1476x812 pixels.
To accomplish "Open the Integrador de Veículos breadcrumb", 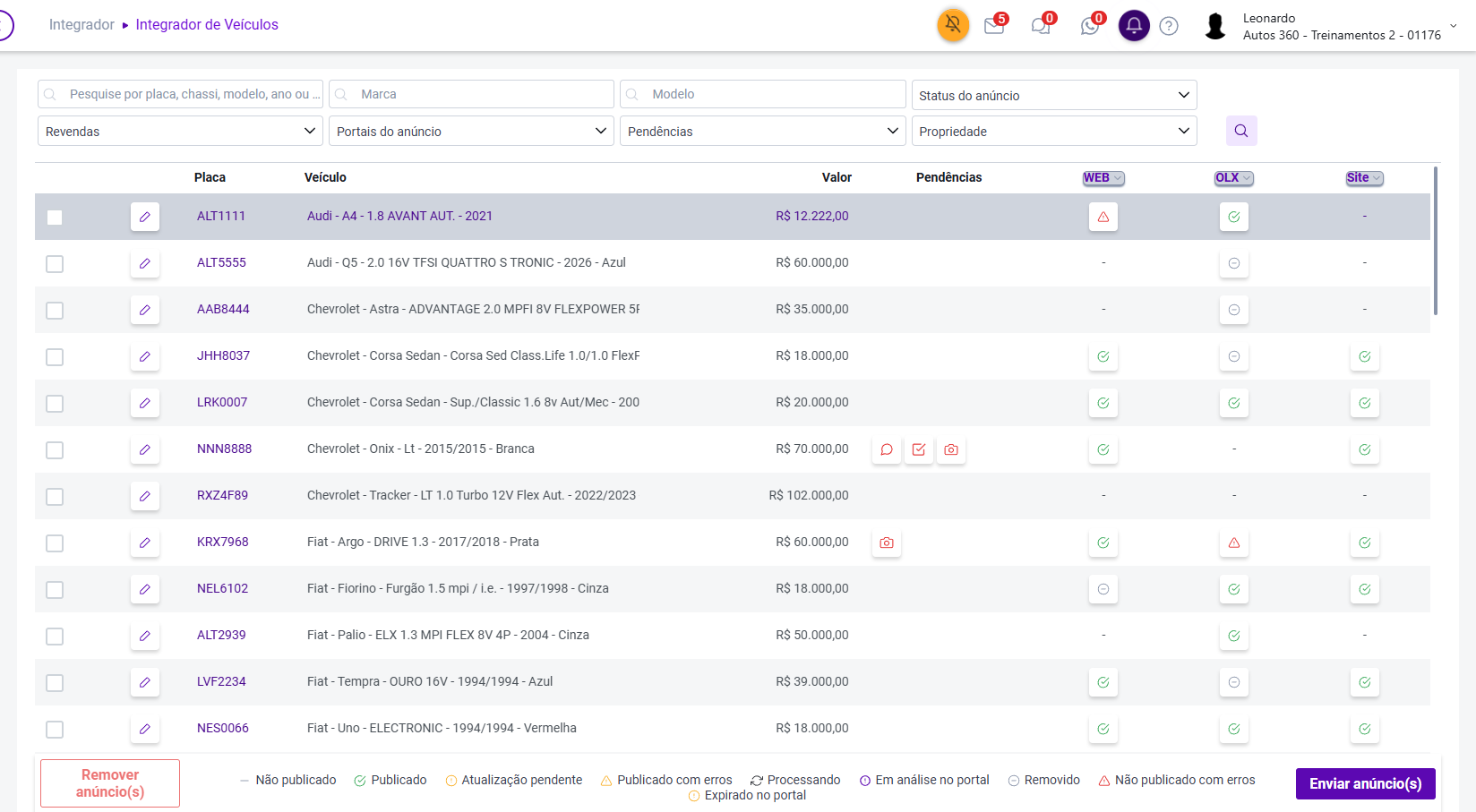I will tap(207, 25).
